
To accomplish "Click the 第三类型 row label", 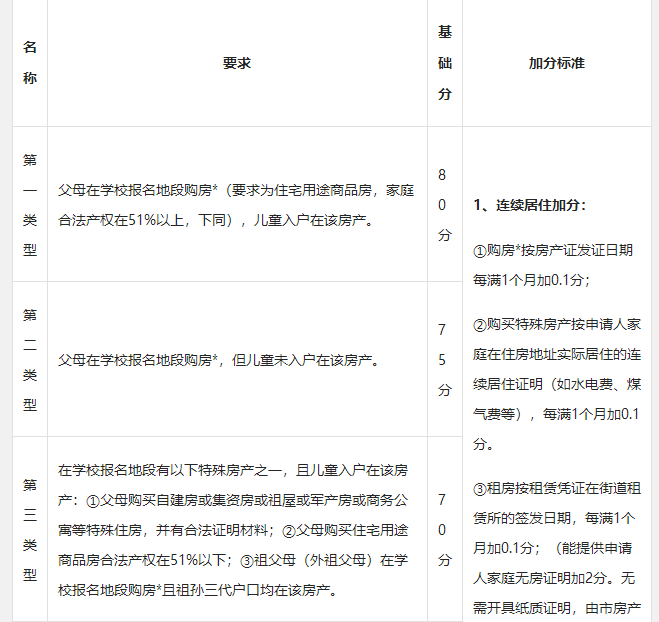I will click(30, 529).
